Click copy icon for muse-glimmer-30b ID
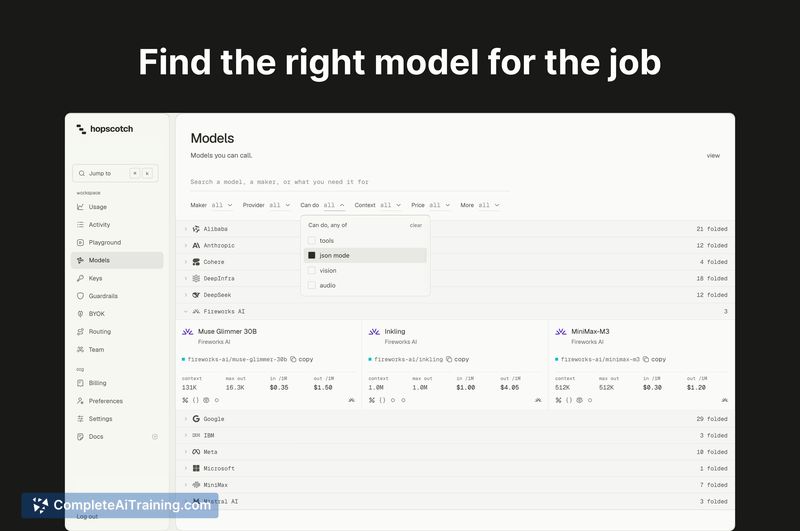Screen dimensions: 800x531 (293, 359)
